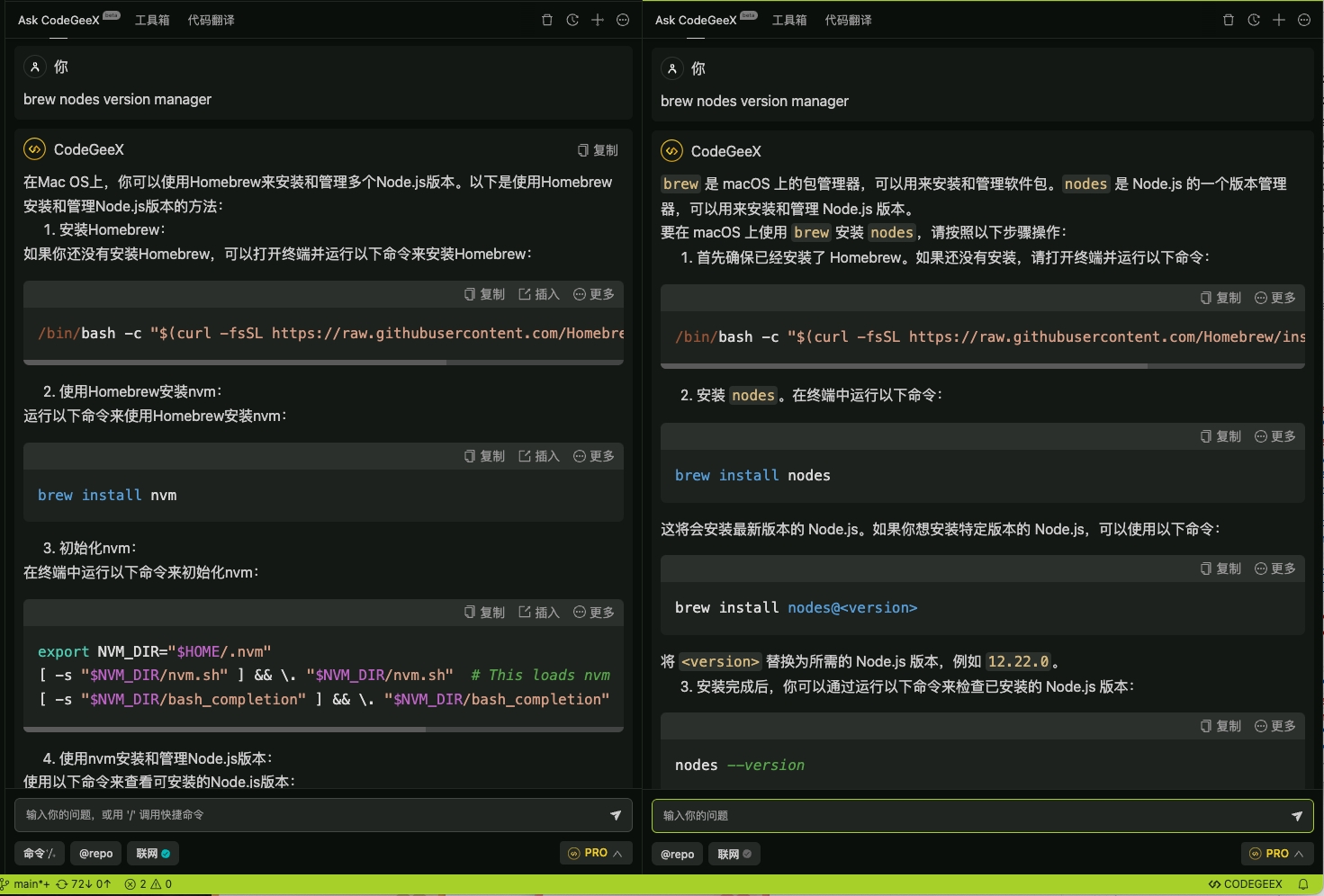
Task: Expand the PRO model menu in right panel
Action: (x=1277, y=854)
